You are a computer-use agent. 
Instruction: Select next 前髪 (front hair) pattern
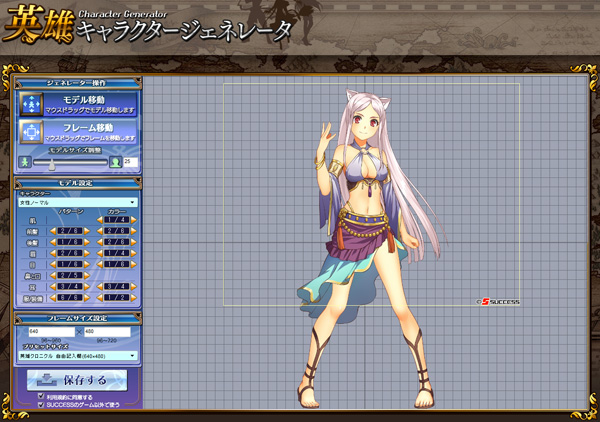coord(87,231)
